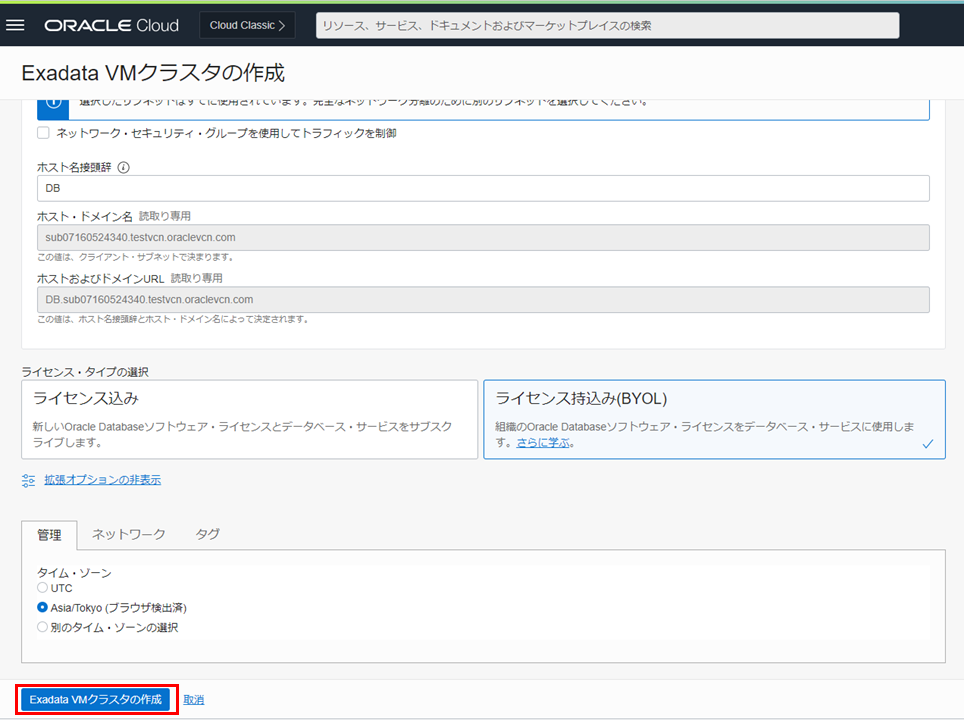Viewport: 964px width, 720px height.
Task: Select the Asia/Tokyo time zone option
Action: (x=43, y=607)
